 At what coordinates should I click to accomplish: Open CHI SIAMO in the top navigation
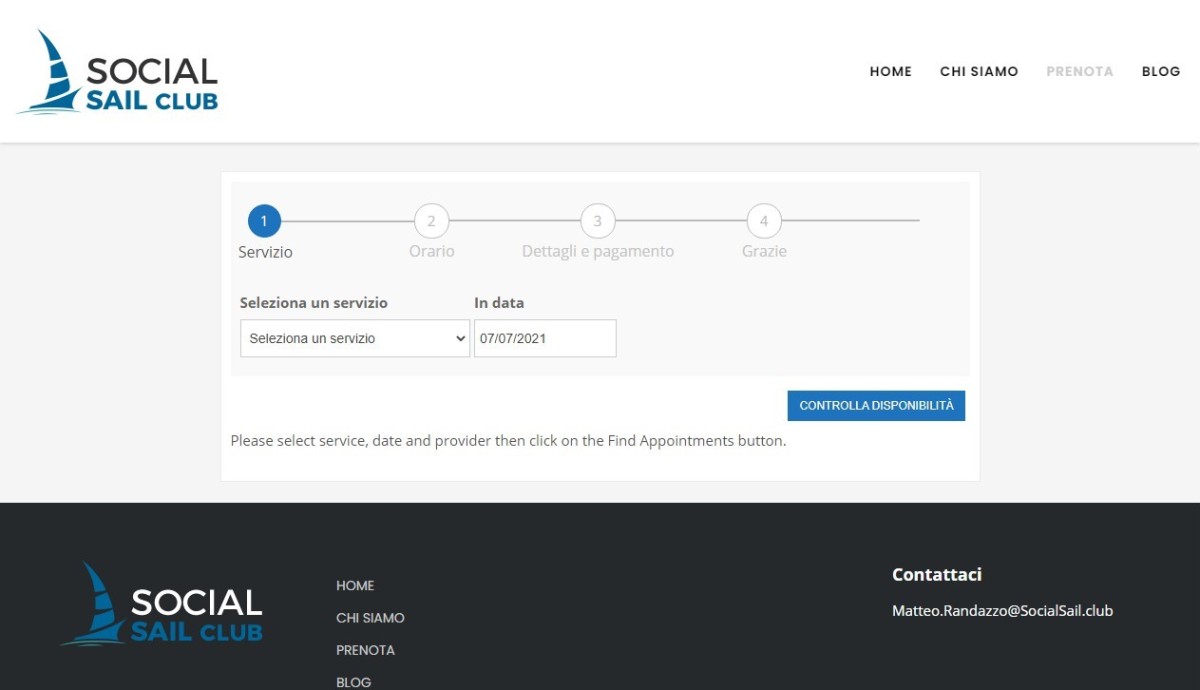point(979,72)
